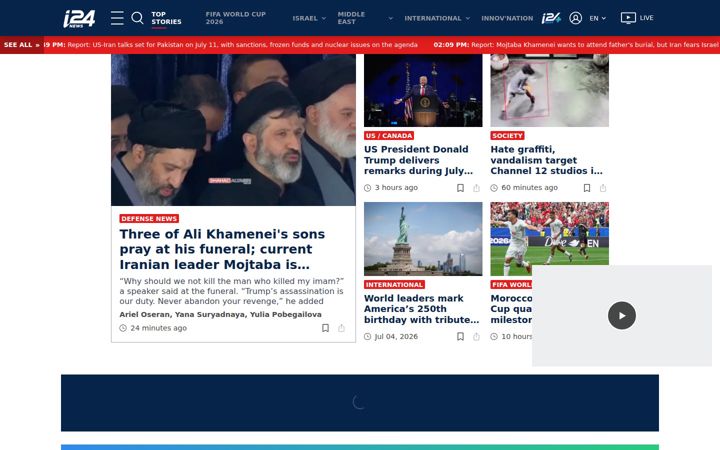Select the "60 minutes ago" timestamp
The height and width of the screenshot is (450, 720).
529,188
